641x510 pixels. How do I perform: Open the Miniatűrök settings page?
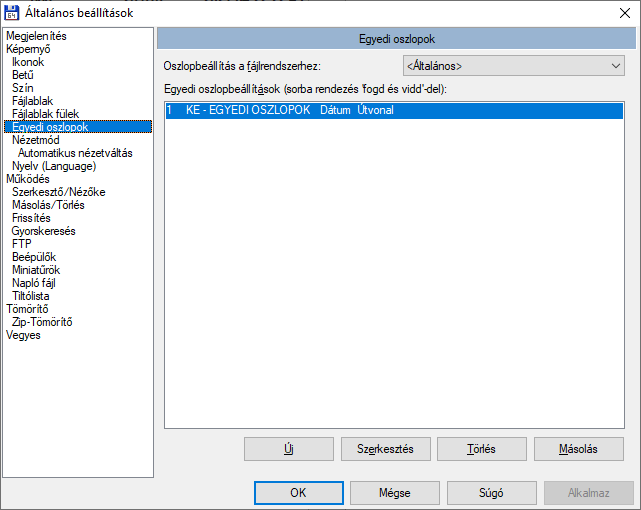36,270
